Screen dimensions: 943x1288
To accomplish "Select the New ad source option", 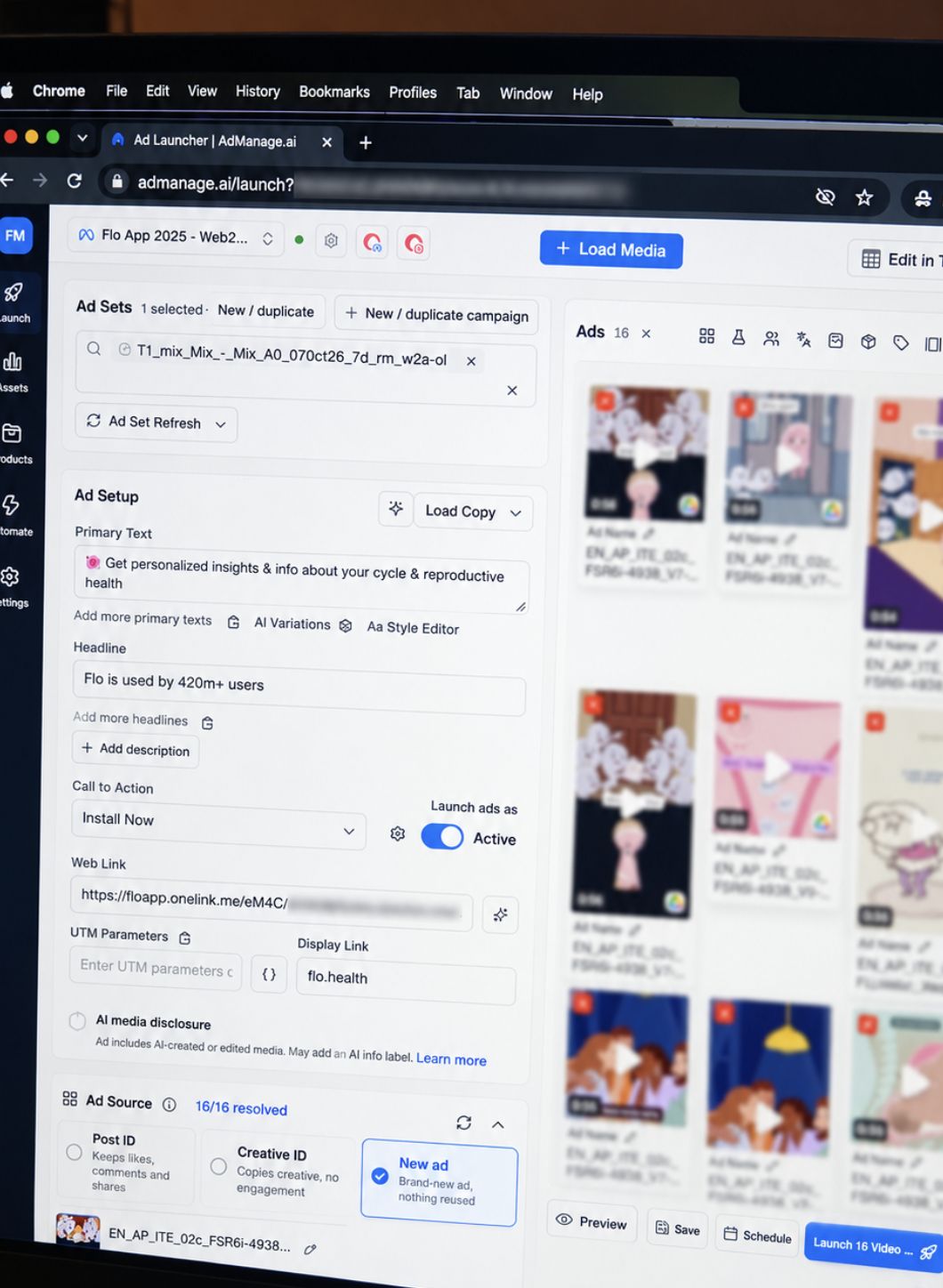I will click(439, 1183).
